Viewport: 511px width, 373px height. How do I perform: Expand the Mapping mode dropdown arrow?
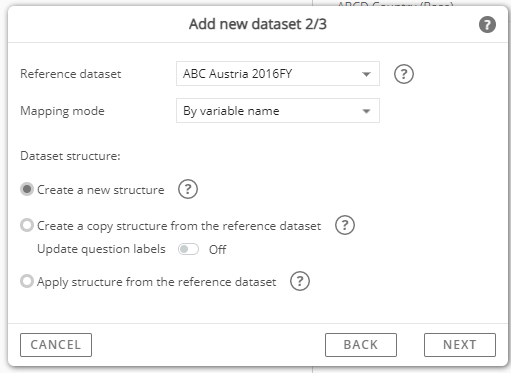(366, 111)
